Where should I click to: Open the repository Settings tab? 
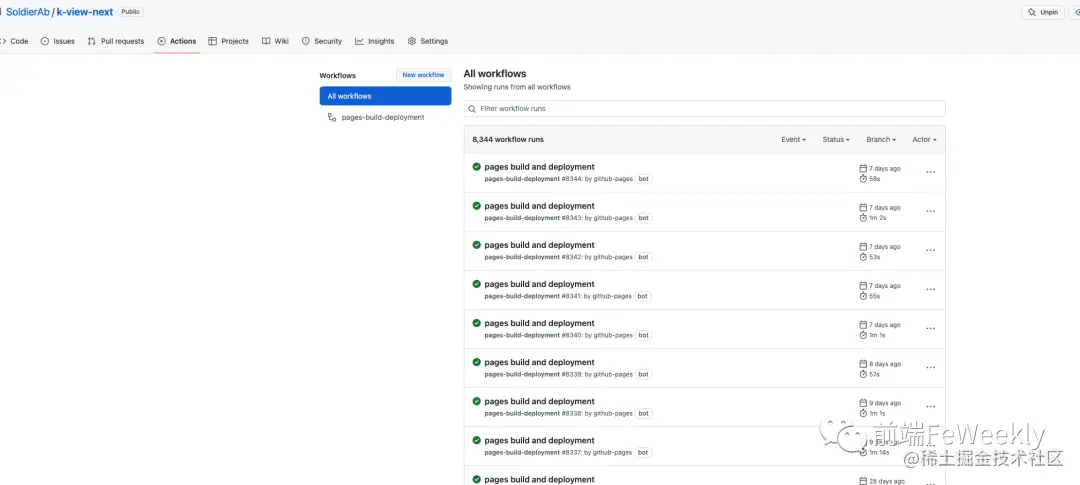click(428, 41)
